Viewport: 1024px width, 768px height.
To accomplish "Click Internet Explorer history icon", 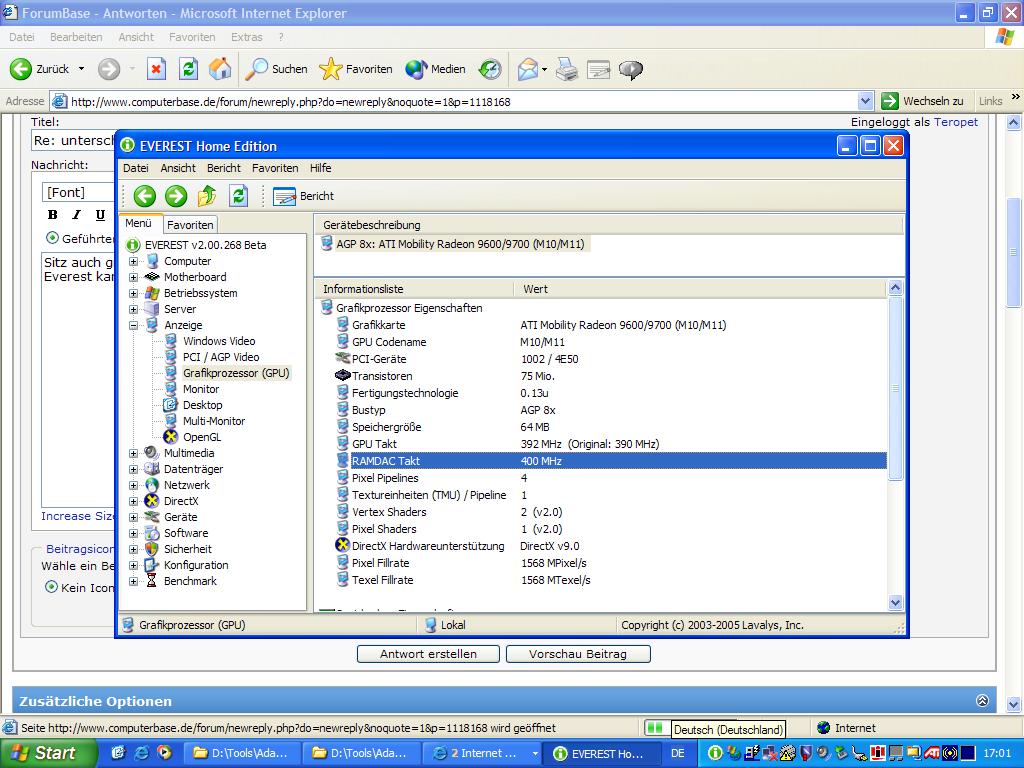I will (490, 69).
